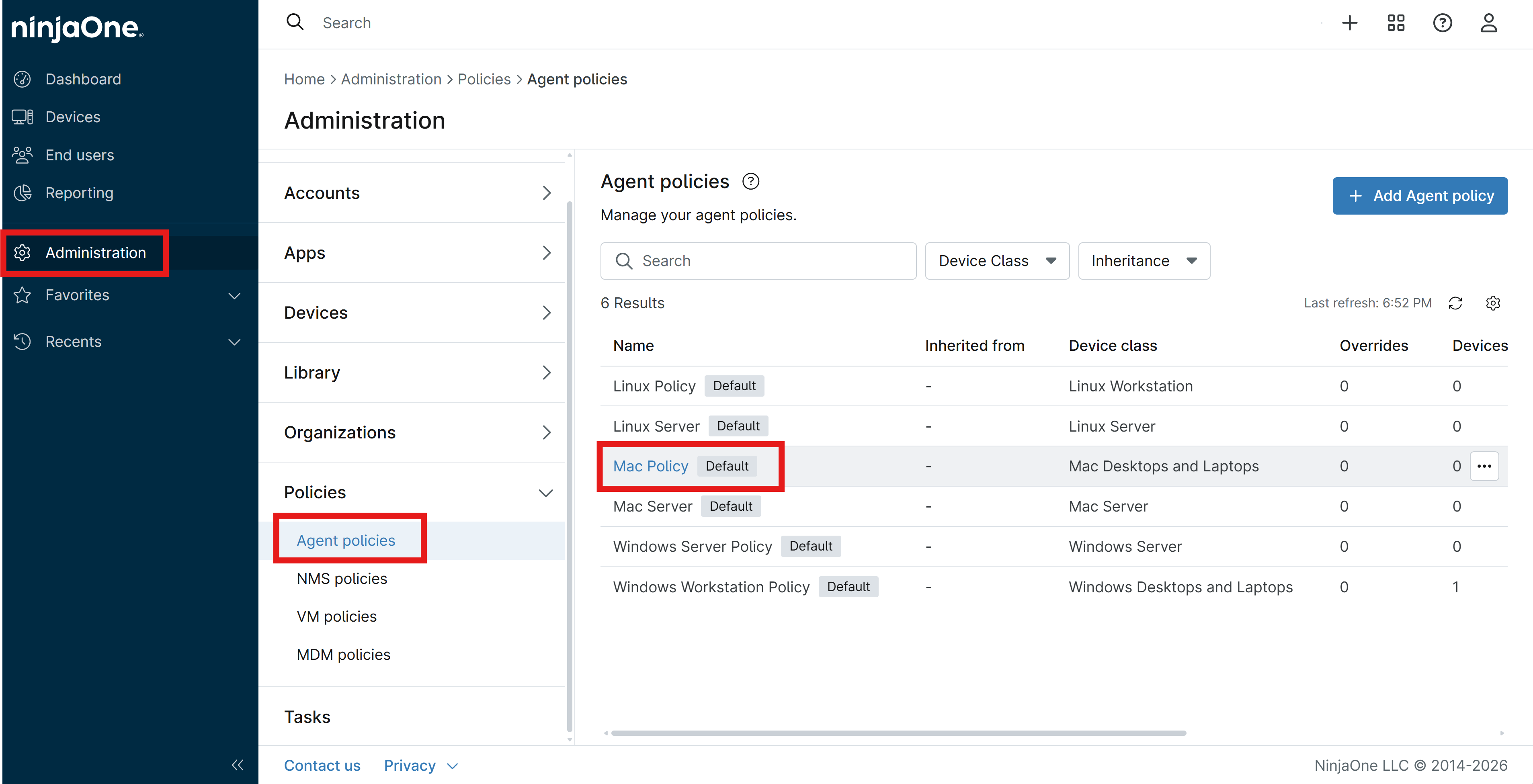Focus the agent policies Search input
Image resolution: width=1533 pixels, height=784 pixels.
click(758, 261)
